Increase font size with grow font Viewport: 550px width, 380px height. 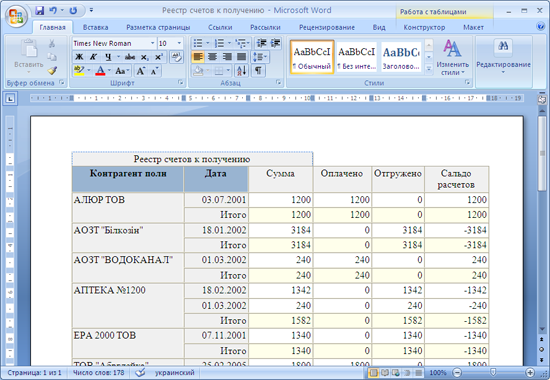(140, 71)
